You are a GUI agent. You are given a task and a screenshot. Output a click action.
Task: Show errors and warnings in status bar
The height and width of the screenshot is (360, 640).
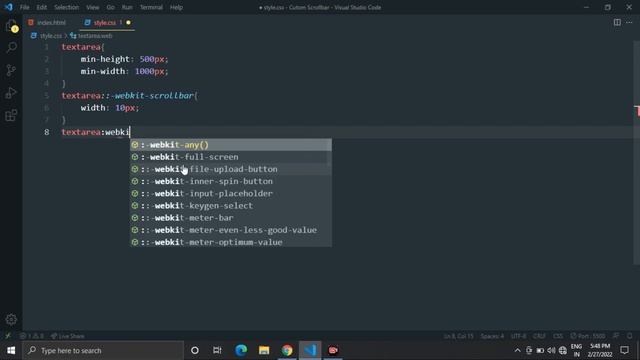pyautogui.click(x=32, y=336)
